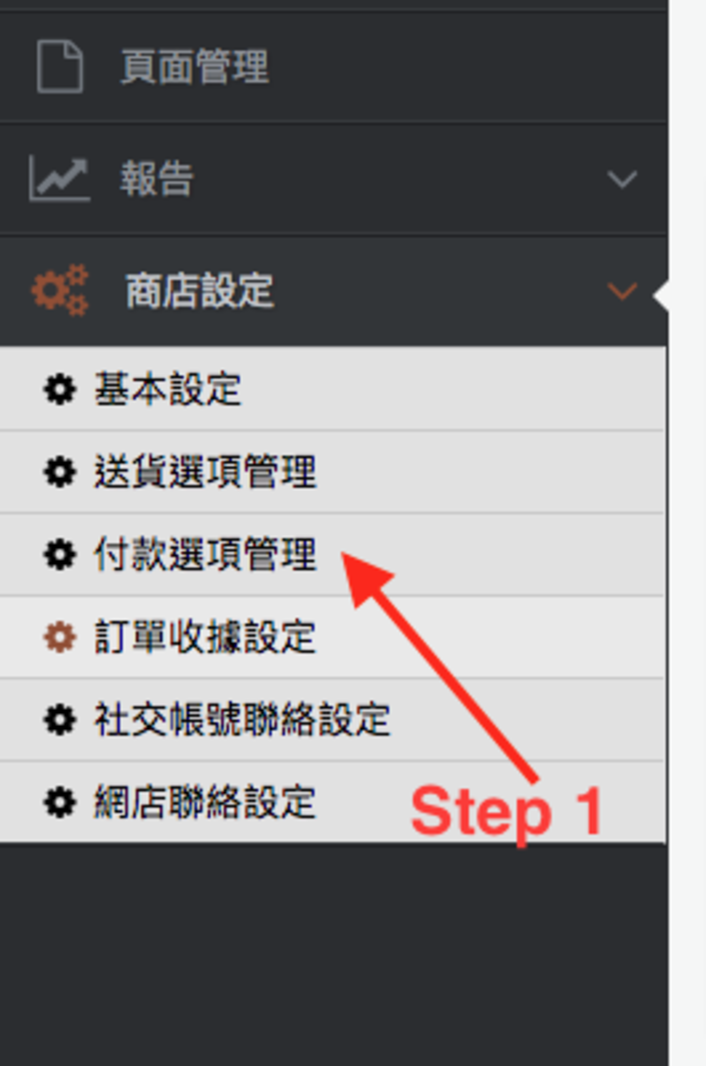Open the 頁面管理 menu item
Screen dimensions: 706x1066
click(333, 67)
